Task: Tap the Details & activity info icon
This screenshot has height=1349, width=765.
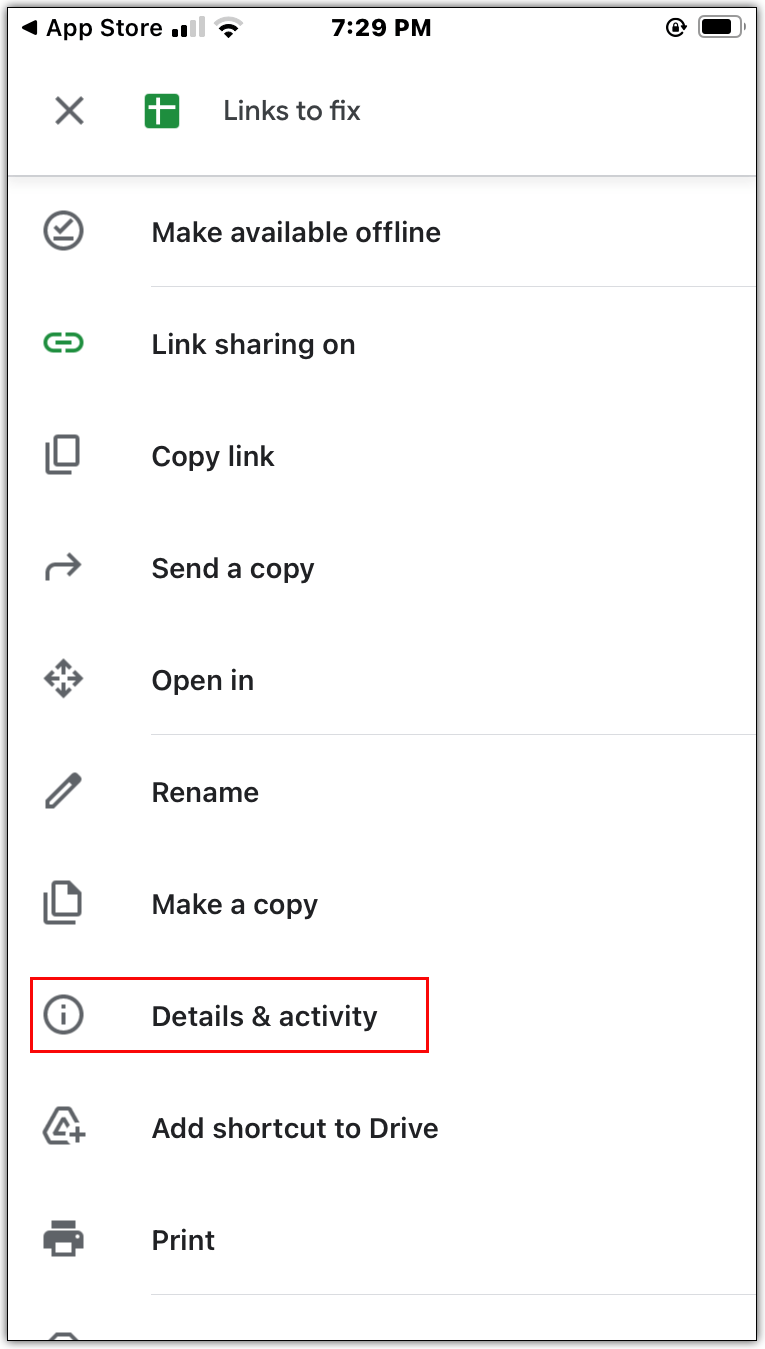Action: (x=64, y=1016)
